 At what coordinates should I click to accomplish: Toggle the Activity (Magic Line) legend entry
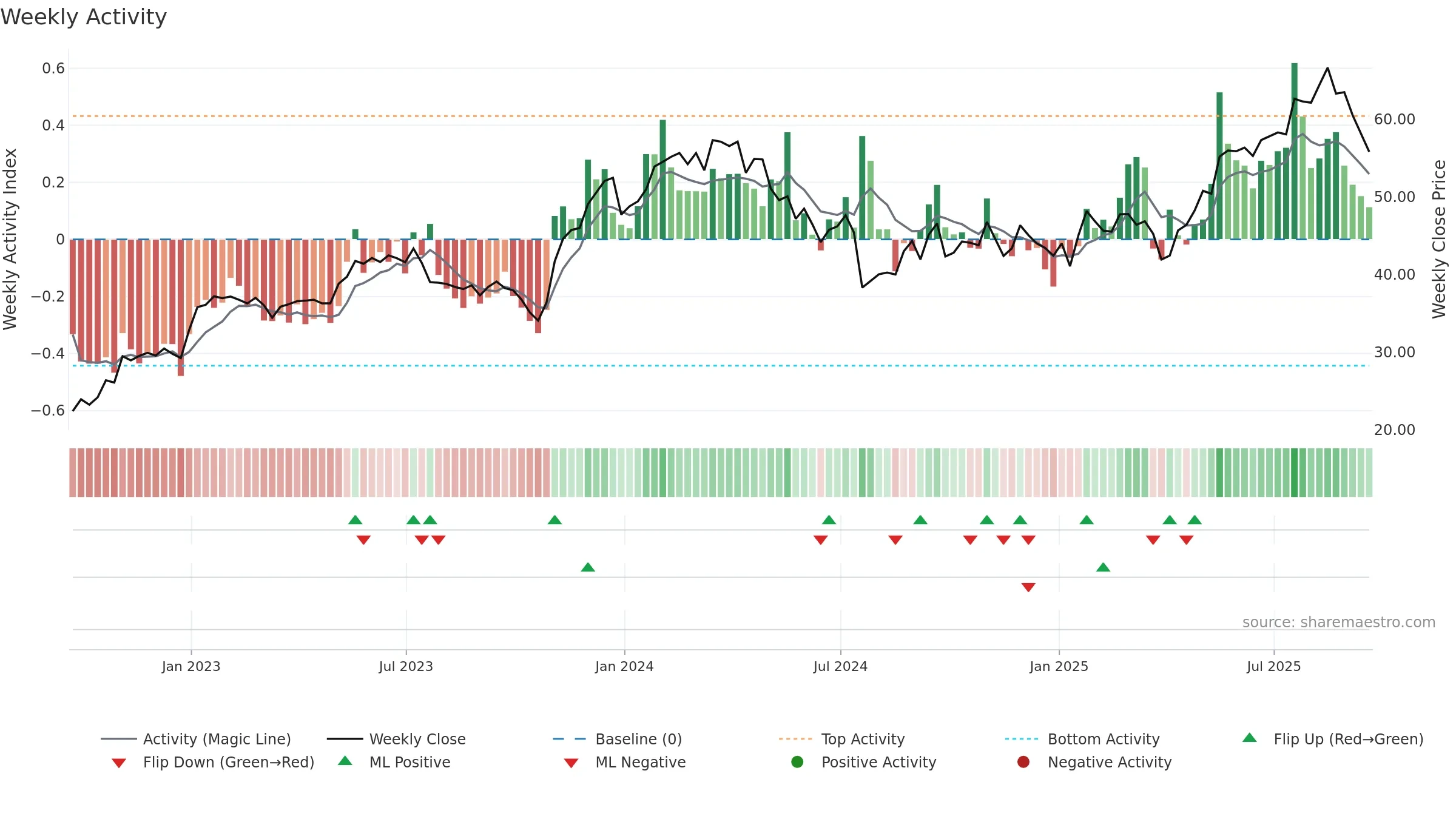tap(196, 739)
